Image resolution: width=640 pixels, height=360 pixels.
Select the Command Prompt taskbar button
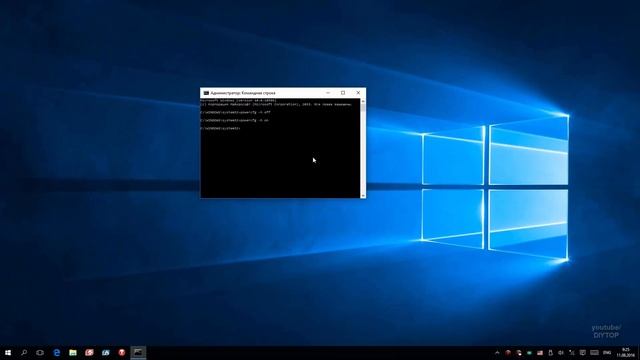click(x=138, y=353)
